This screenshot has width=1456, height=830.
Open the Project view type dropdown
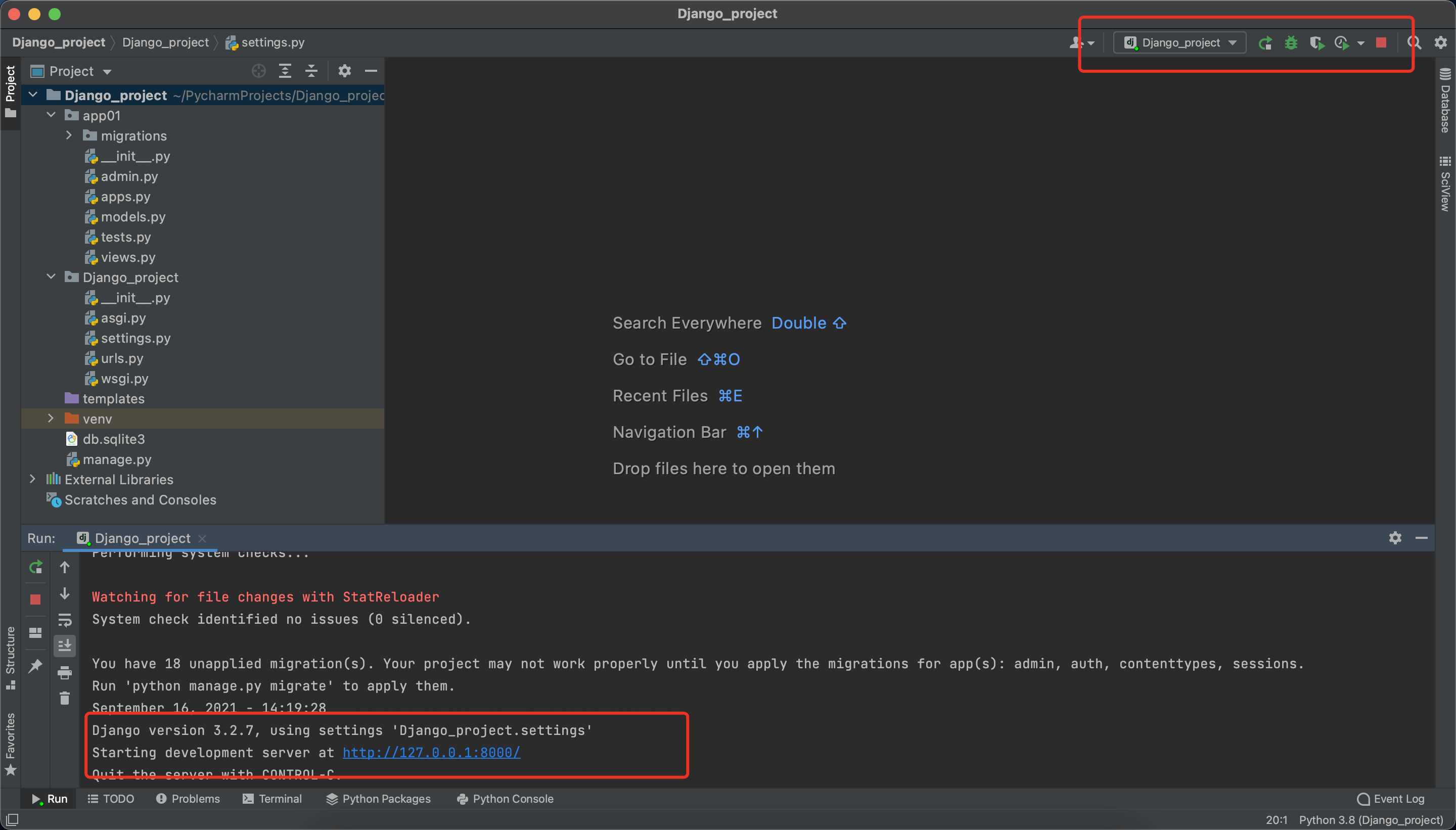pyautogui.click(x=71, y=71)
